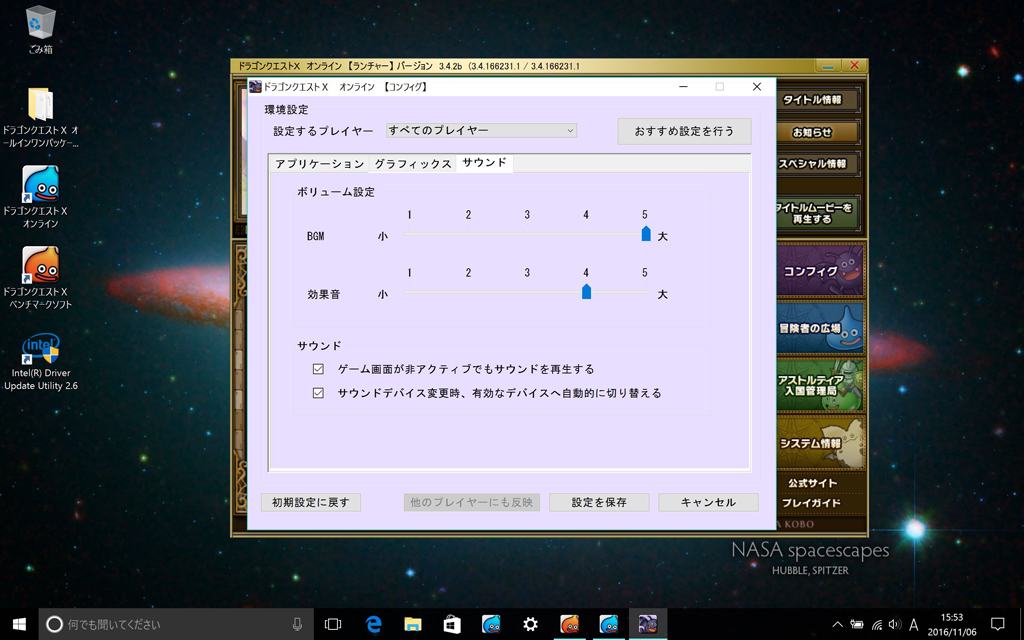Open アストルティア入国管理局 in the launcher
Screen dimensions: 1024x640
point(820,385)
